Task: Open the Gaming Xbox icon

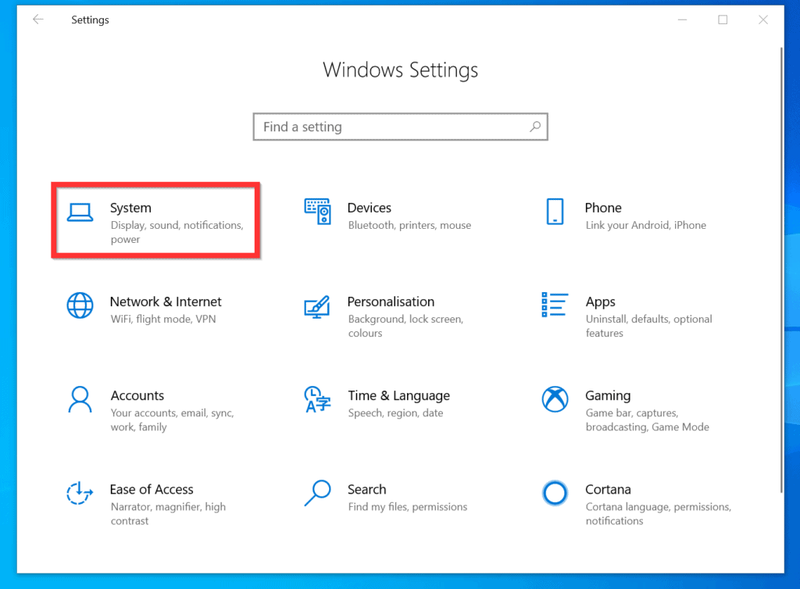Action: coord(555,399)
